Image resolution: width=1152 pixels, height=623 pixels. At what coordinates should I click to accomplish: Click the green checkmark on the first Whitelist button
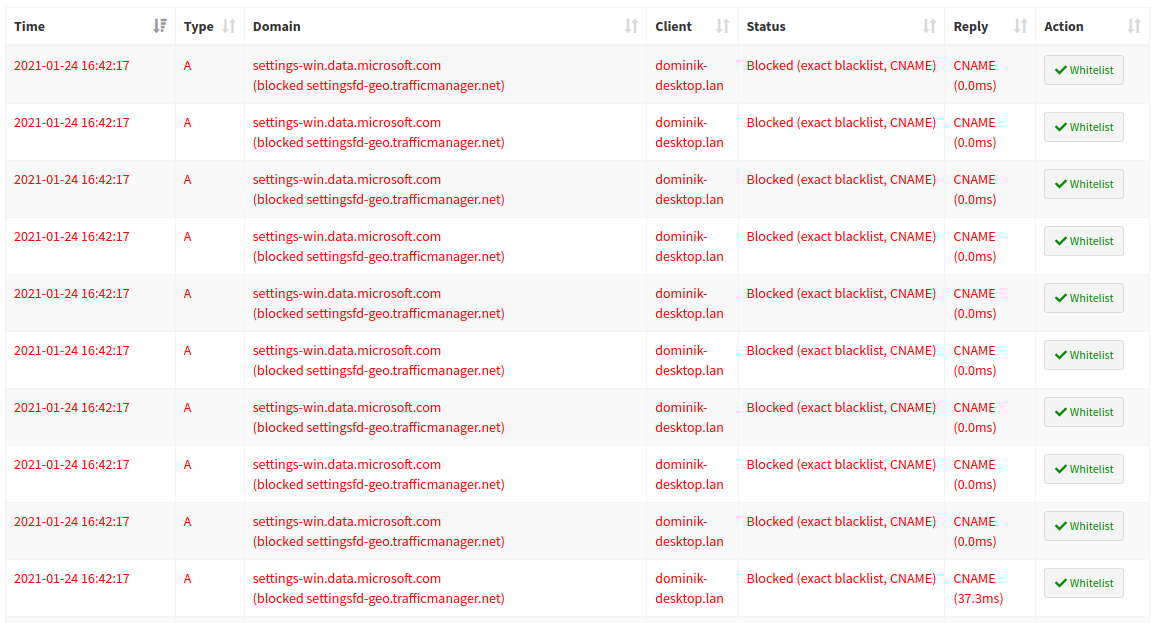[1060, 70]
